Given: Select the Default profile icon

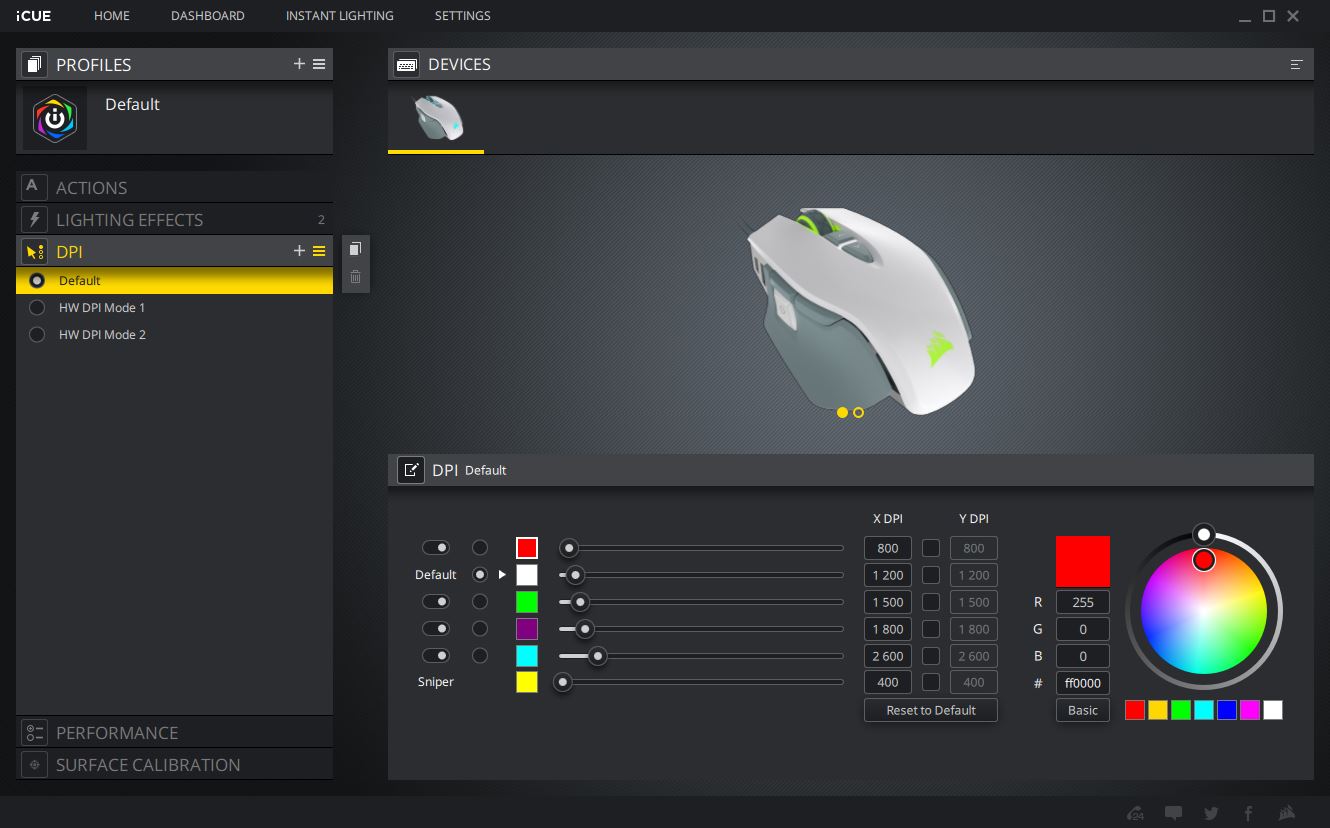Looking at the screenshot, I should [x=55, y=118].
